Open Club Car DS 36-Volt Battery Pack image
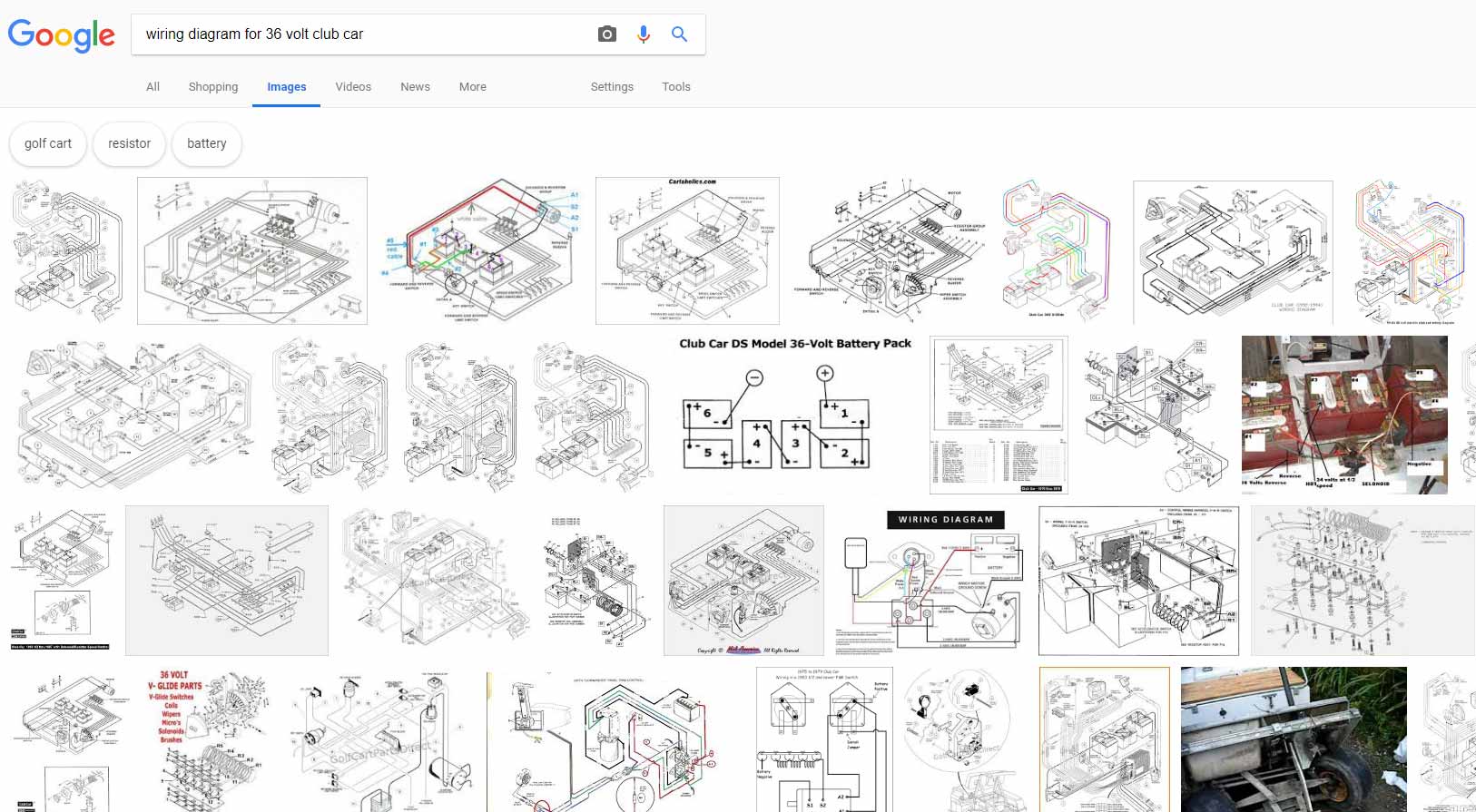The height and width of the screenshot is (812, 1476). [x=794, y=414]
